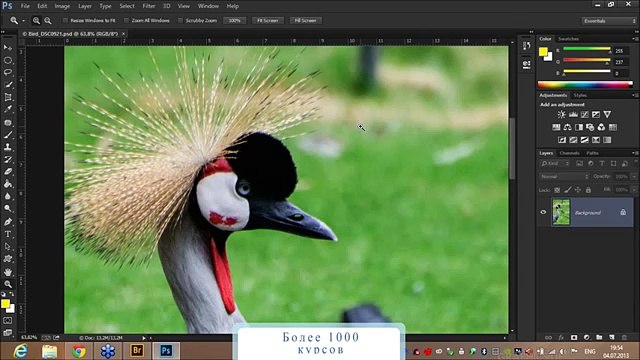Enable Resize Windows to Fit checkbox
Viewport: 640px width, 360px height.
[x=65, y=20]
